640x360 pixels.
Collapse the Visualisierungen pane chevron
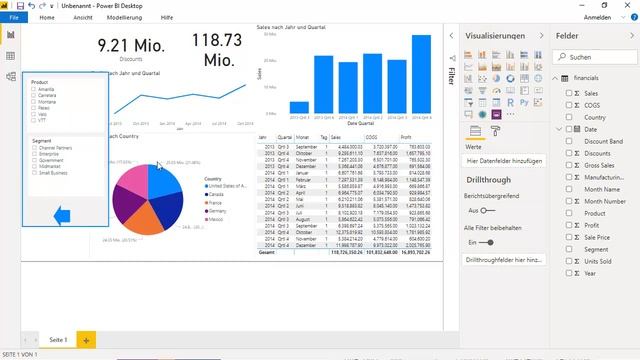point(542,36)
